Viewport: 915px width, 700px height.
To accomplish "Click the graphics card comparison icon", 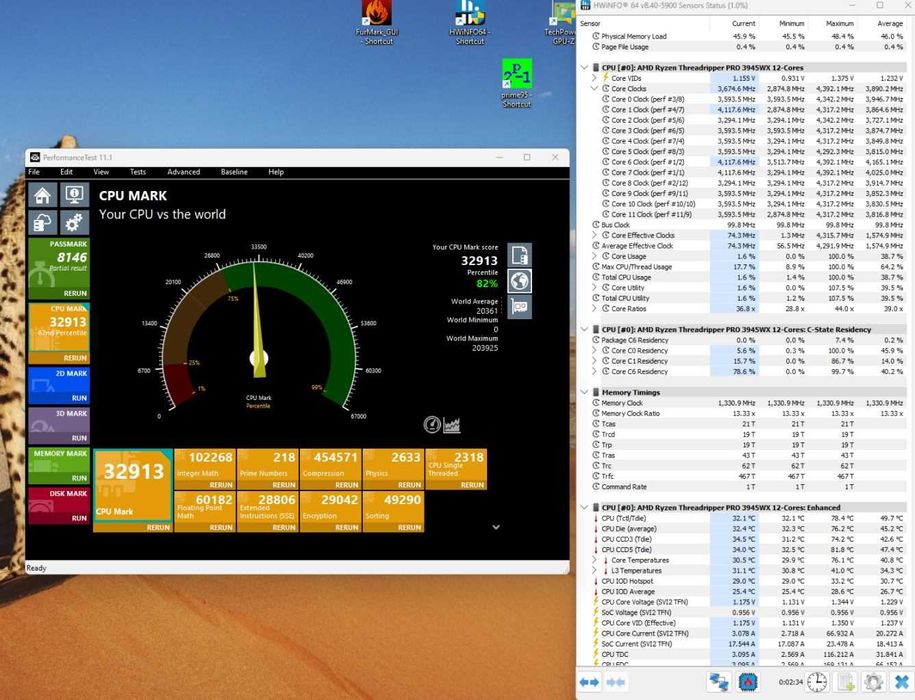I will [519, 306].
